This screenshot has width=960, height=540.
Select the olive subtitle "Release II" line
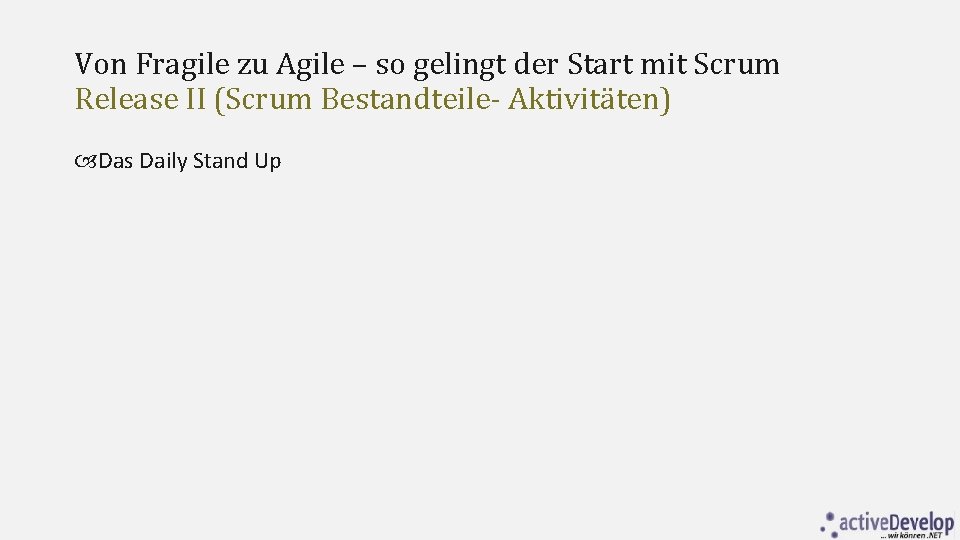(x=372, y=99)
